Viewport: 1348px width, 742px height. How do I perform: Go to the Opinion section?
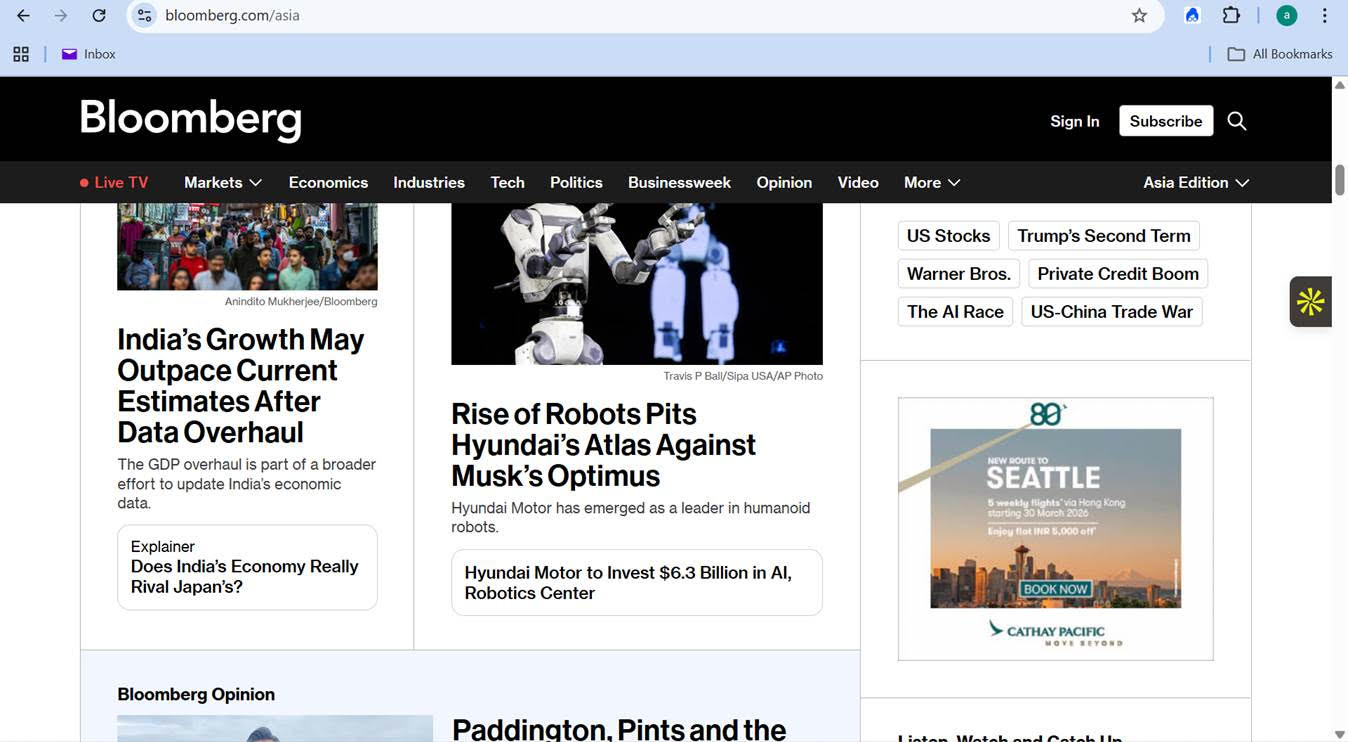point(784,182)
